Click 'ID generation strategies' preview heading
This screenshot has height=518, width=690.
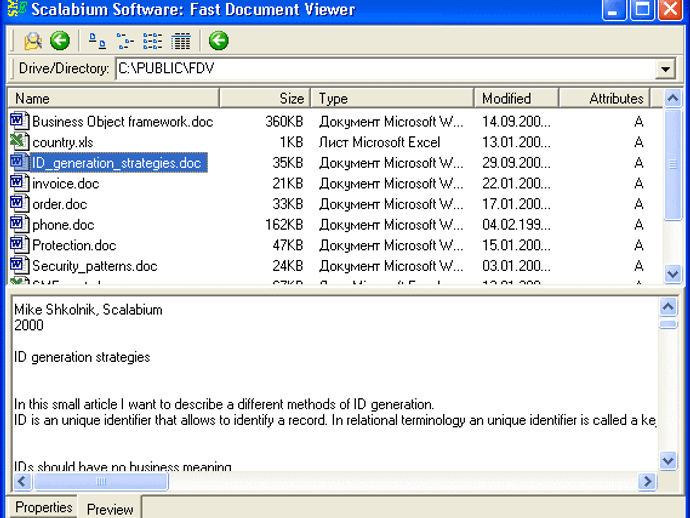click(x=82, y=357)
